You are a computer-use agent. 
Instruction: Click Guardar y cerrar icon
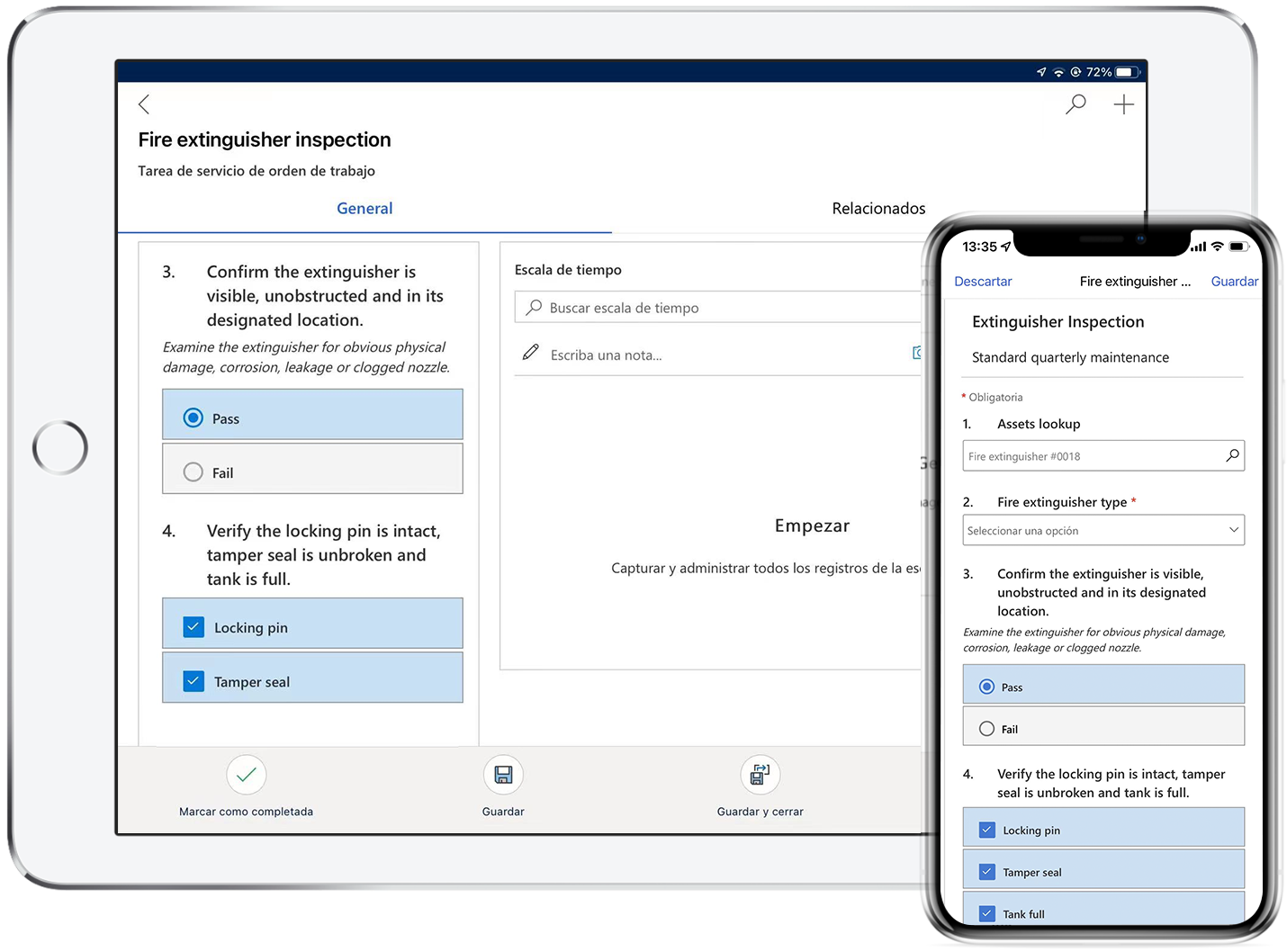click(x=760, y=775)
